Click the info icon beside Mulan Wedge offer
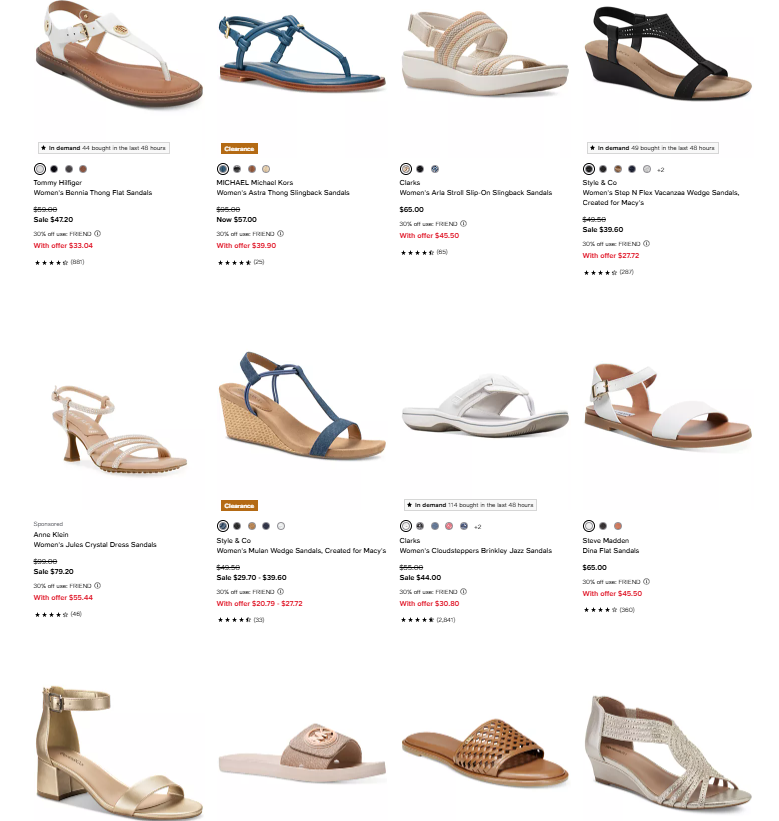This screenshot has height=821, width=779. (x=281, y=592)
